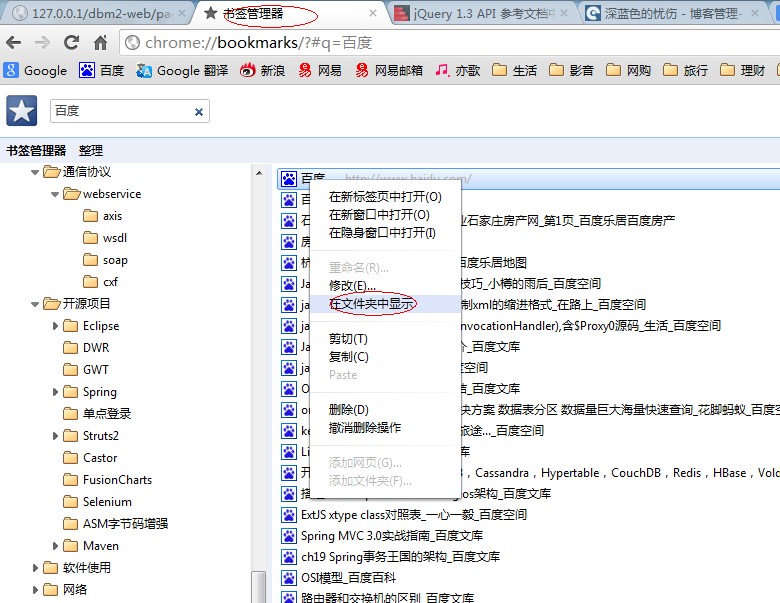Open the 理财 bookmarks folder
This screenshot has height=603, width=780.
742,70
